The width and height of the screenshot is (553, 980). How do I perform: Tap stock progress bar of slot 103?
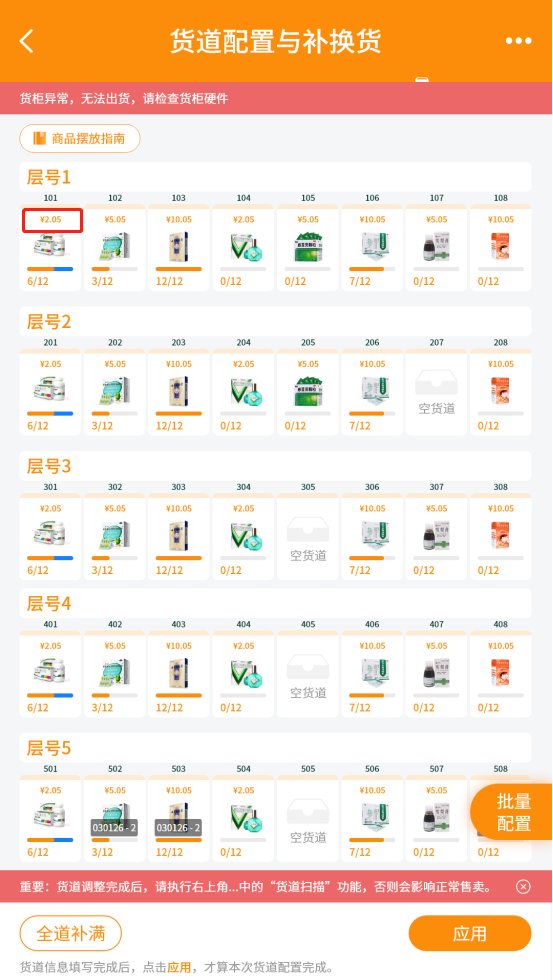179,269
